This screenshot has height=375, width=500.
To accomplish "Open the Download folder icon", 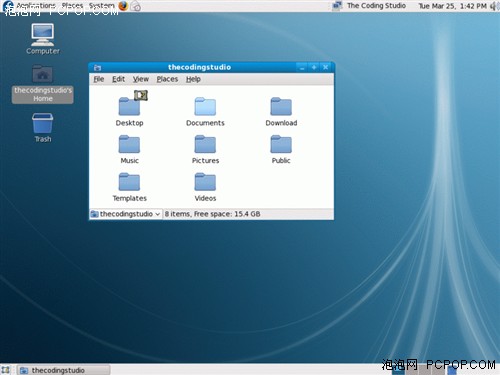I will 281,106.
